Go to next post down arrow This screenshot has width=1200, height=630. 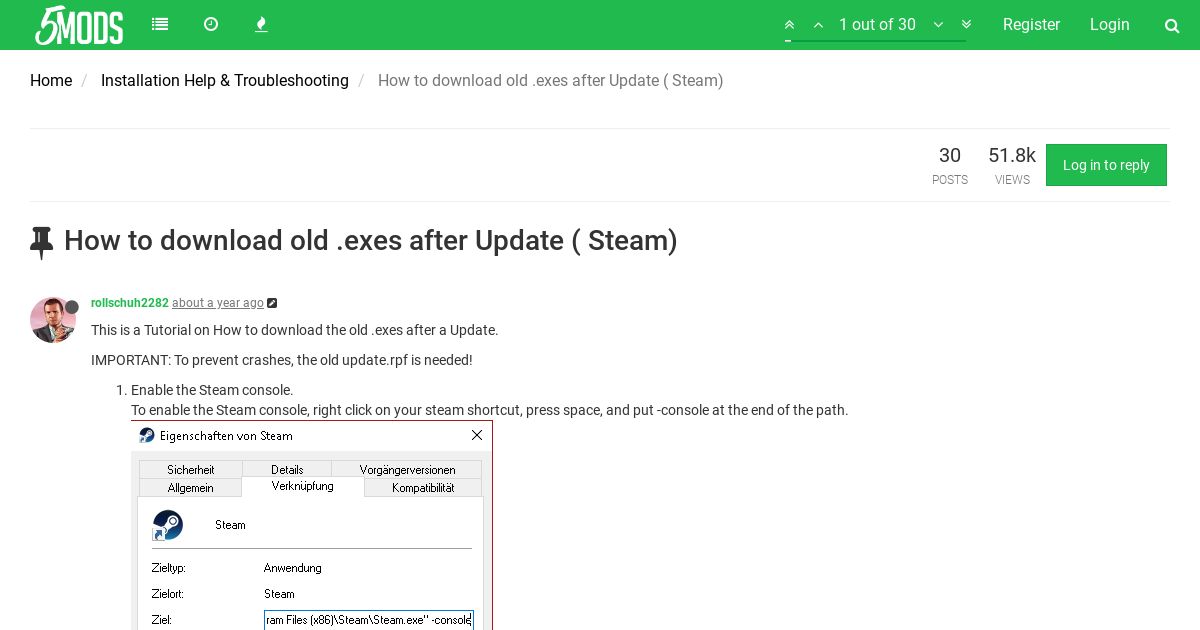coord(938,25)
